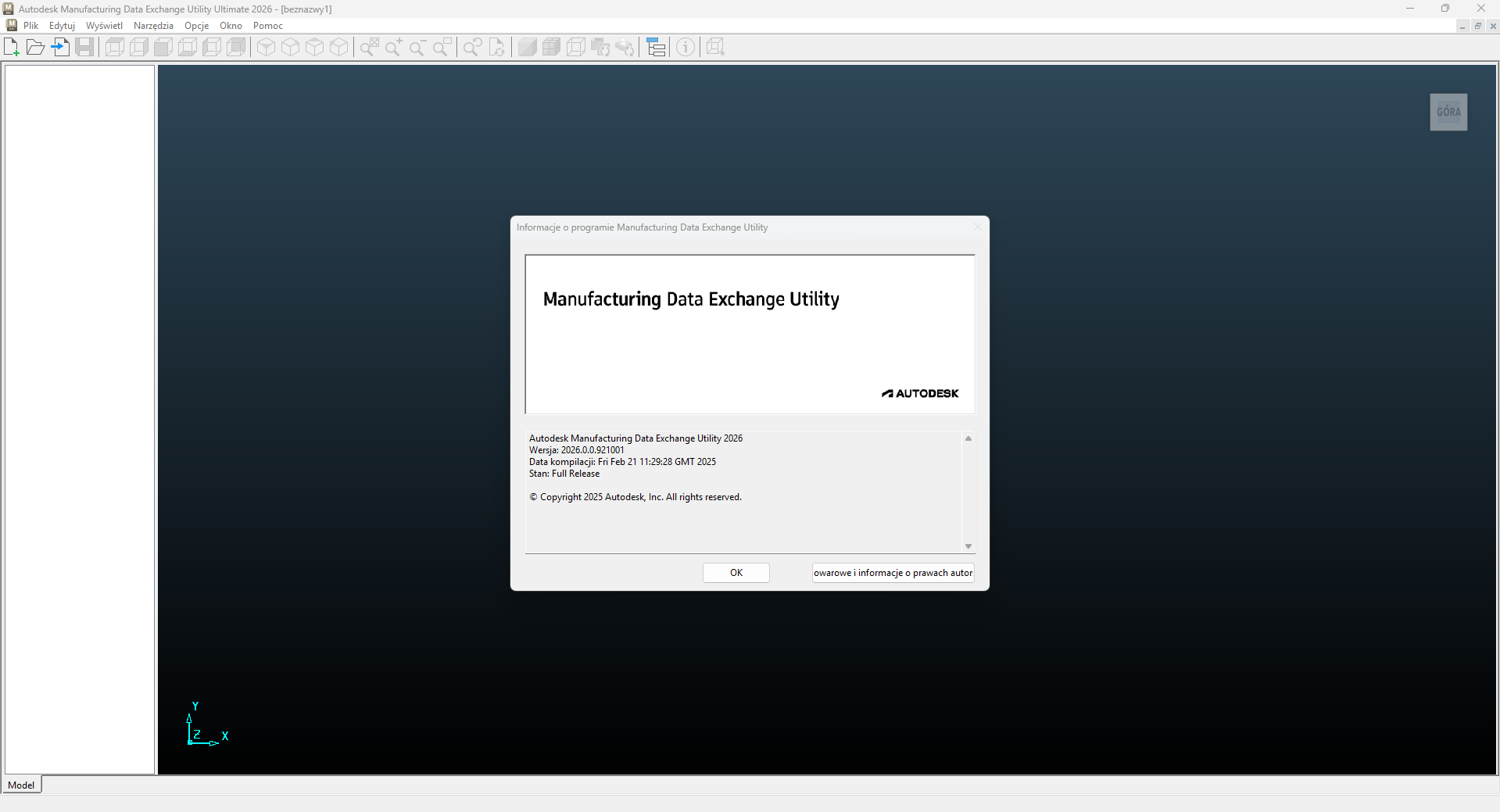The image size is (1500, 812).
Task: Enable Shaded display cube icon
Action: click(x=527, y=48)
